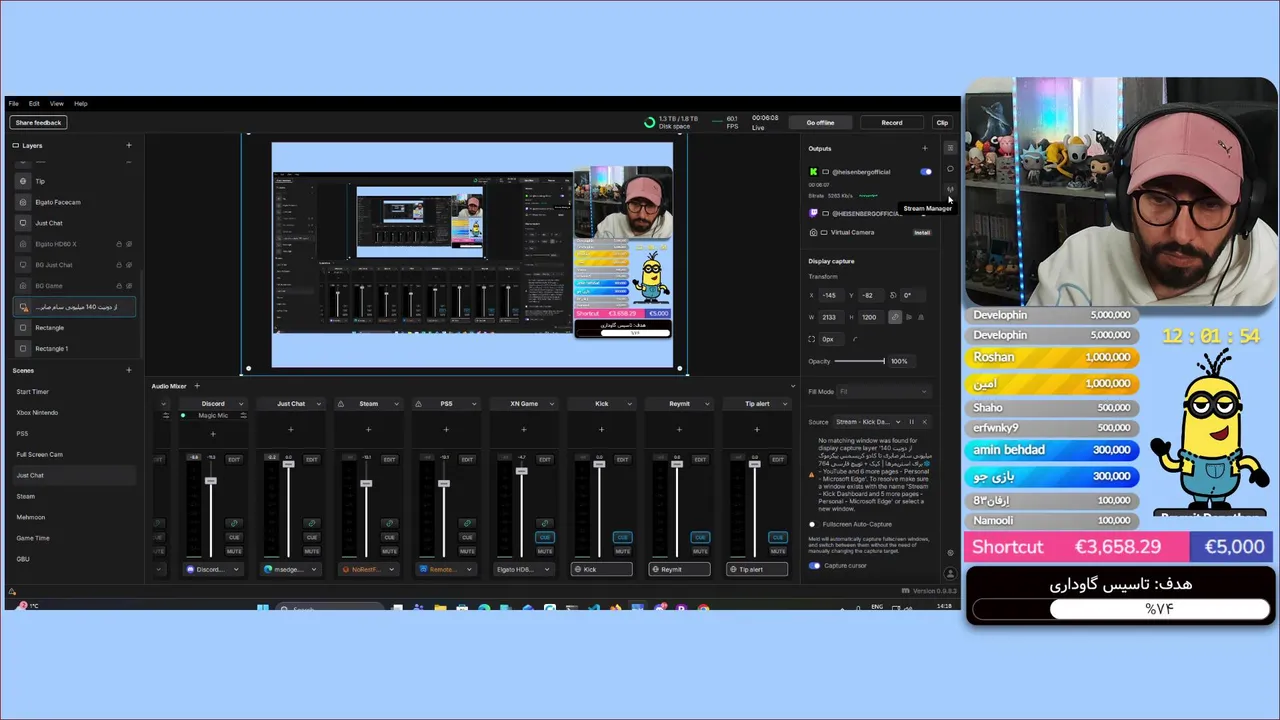Screen dimensions: 1280x720
Task: Click the XN Game channel volume fader
Action: tap(522, 471)
